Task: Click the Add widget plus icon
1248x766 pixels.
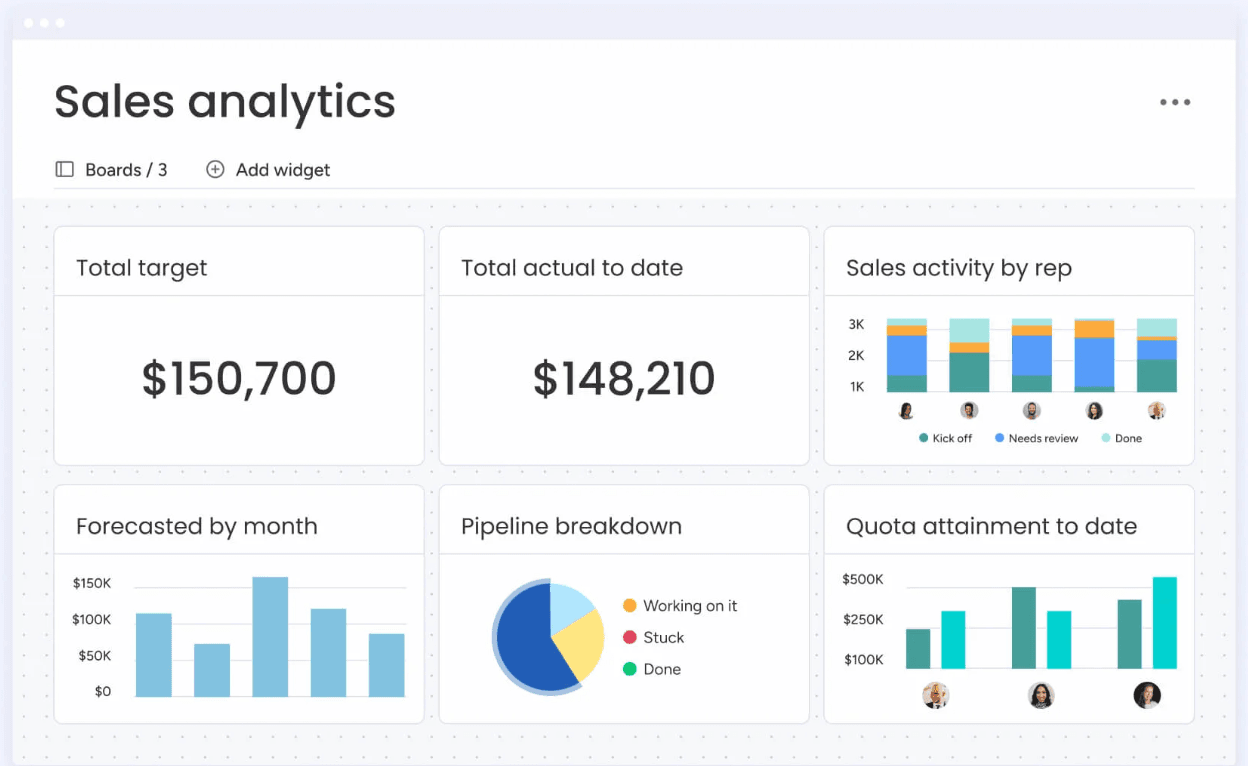Action: pyautogui.click(x=215, y=170)
